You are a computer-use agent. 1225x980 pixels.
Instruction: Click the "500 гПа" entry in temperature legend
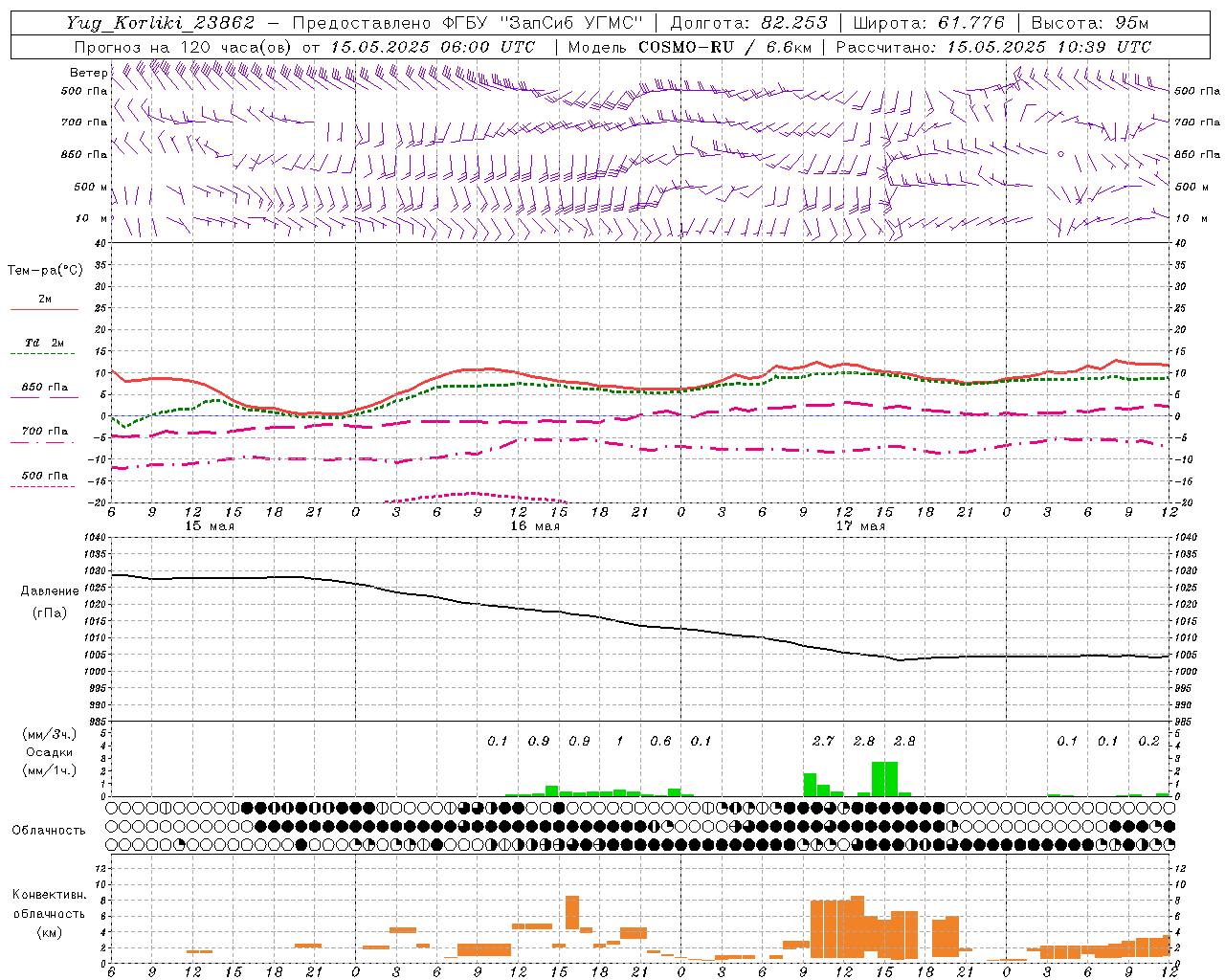(x=45, y=475)
